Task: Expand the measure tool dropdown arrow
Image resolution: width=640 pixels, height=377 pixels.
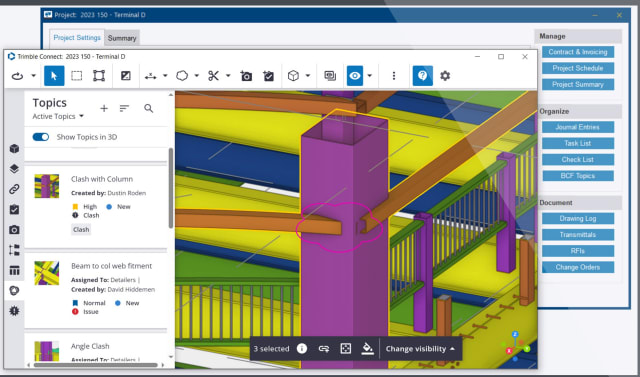Action: (165, 76)
